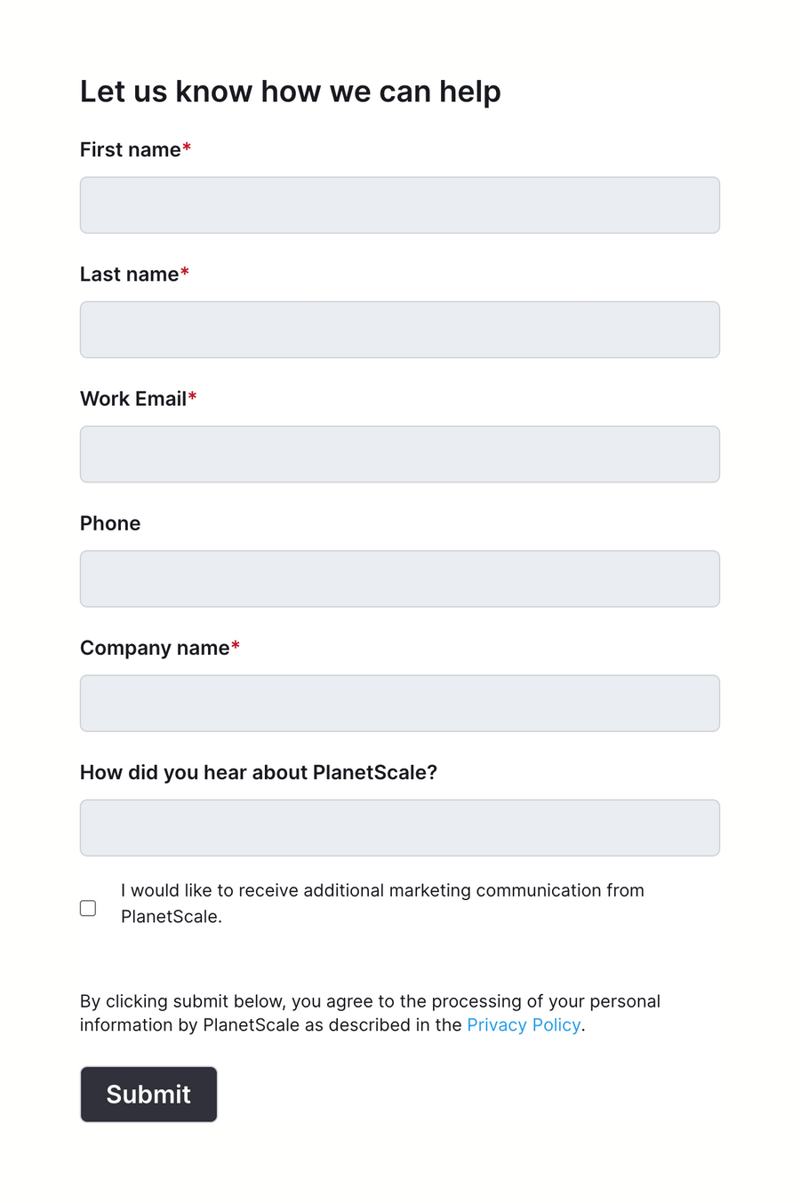This screenshot has width=800, height=1203.
Task: Open the Privacy Policy link
Action: click(x=523, y=1025)
